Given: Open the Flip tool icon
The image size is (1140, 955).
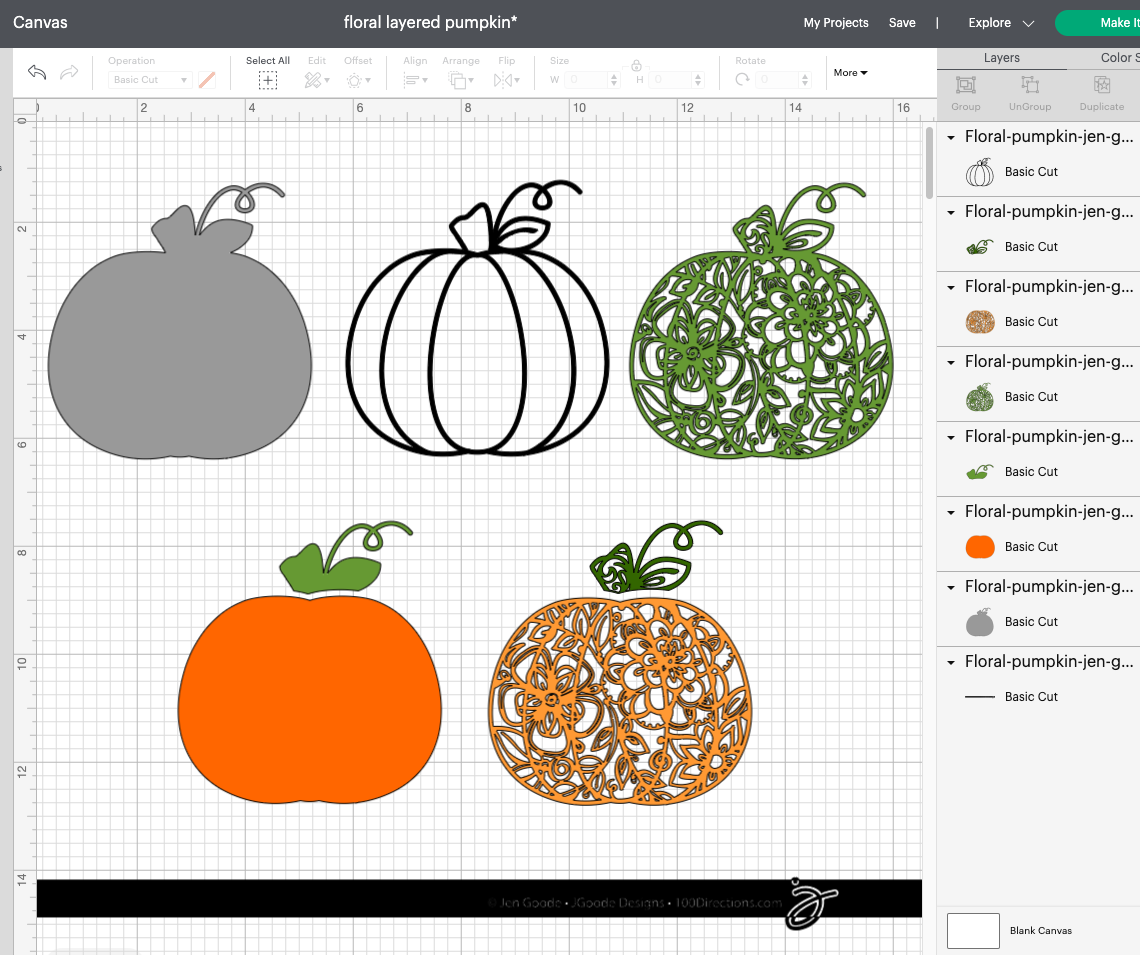Looking at the screenshot, I should coord(507,80).
